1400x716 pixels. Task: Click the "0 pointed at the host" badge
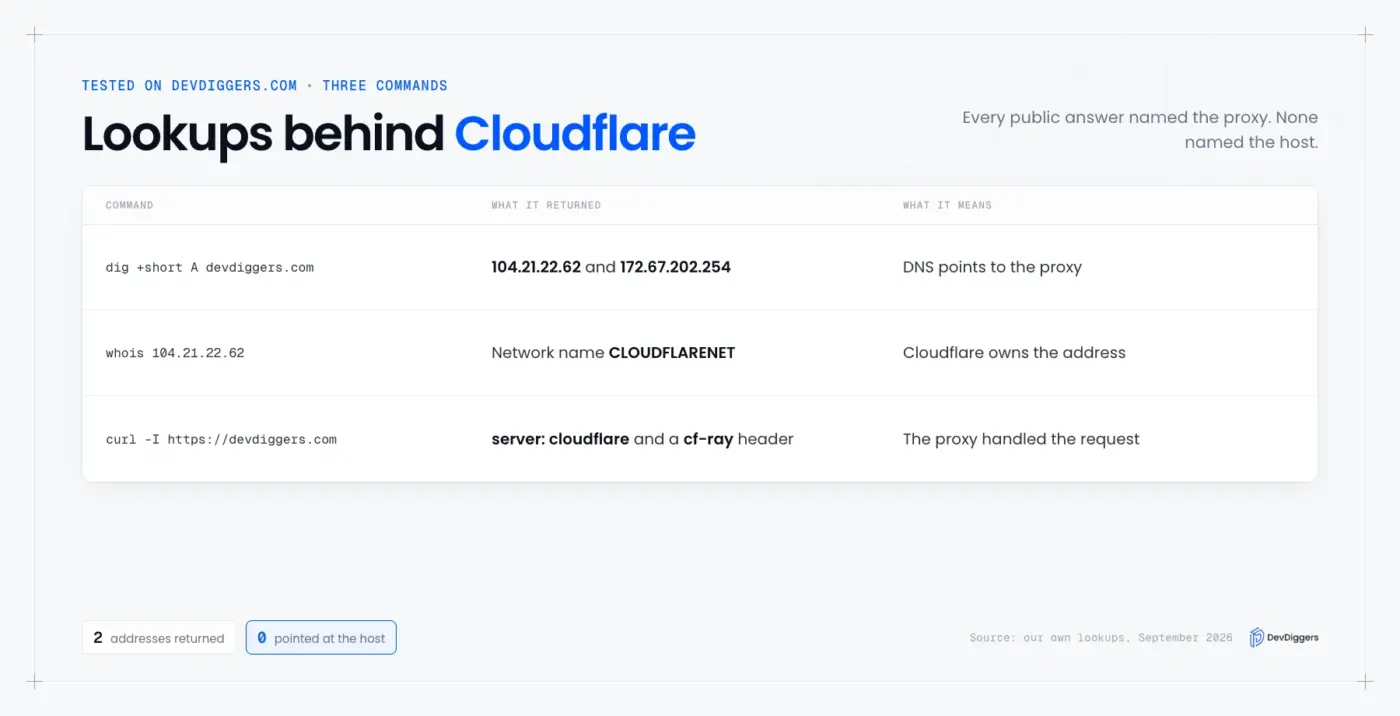point(321,638)
